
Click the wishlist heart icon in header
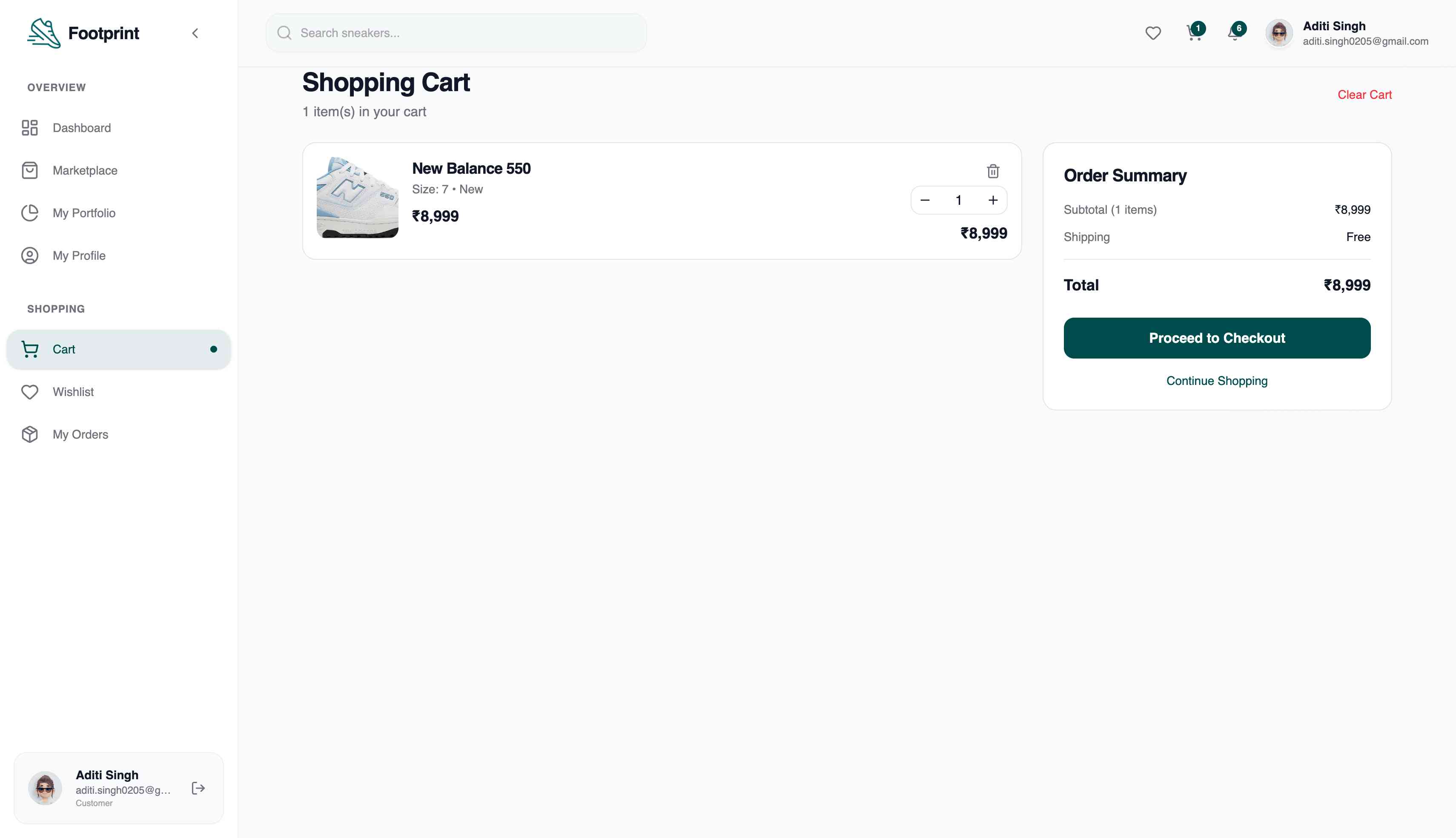point(1152,33)
